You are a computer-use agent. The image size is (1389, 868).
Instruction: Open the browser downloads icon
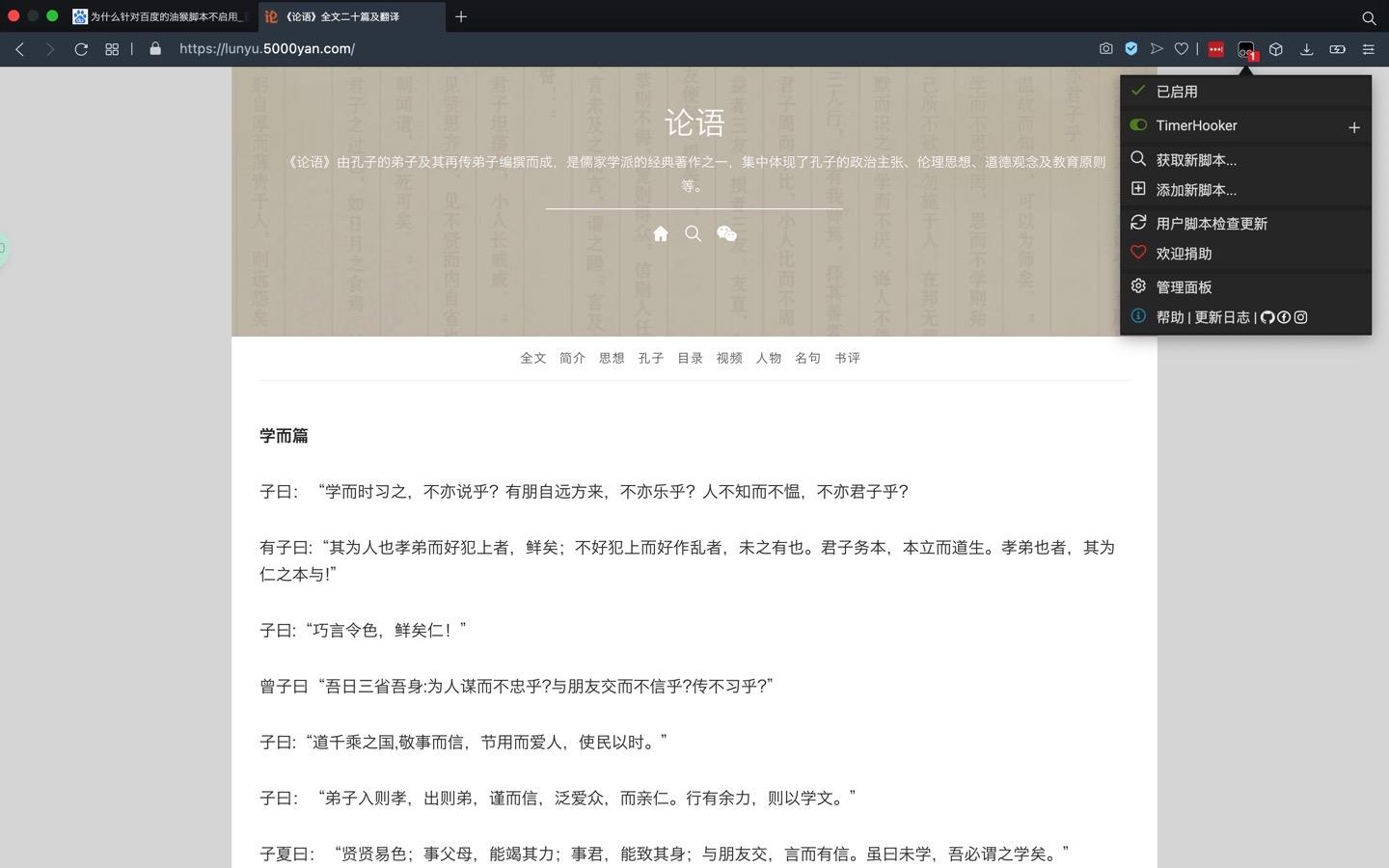point(1307,49)
